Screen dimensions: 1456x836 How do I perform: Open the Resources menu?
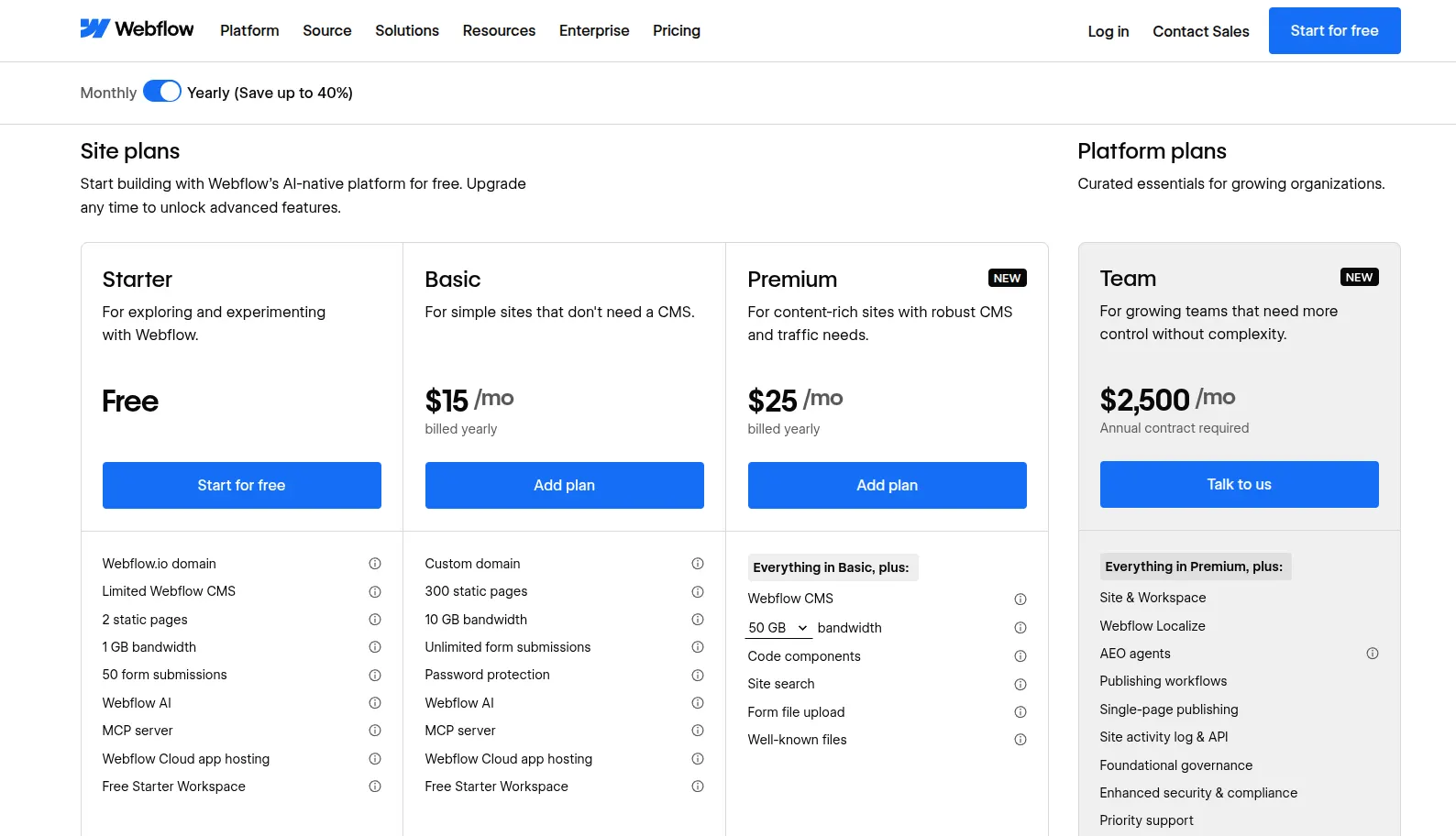point(499,30)
